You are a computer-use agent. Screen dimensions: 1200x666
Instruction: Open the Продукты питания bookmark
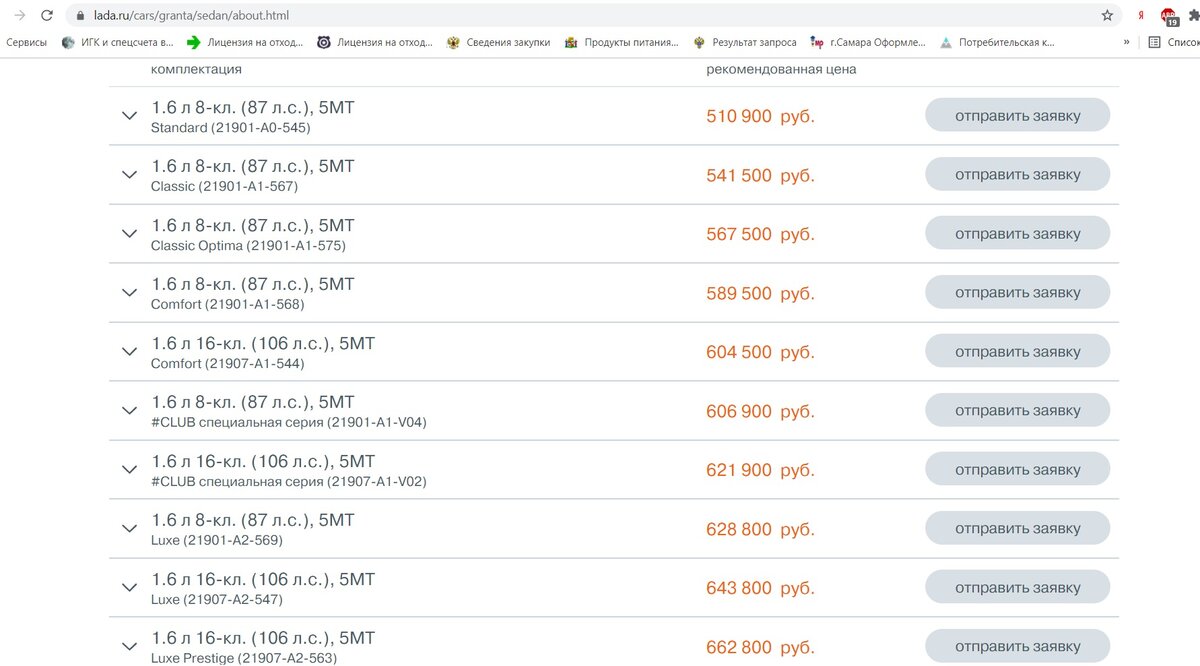[621, 42]
